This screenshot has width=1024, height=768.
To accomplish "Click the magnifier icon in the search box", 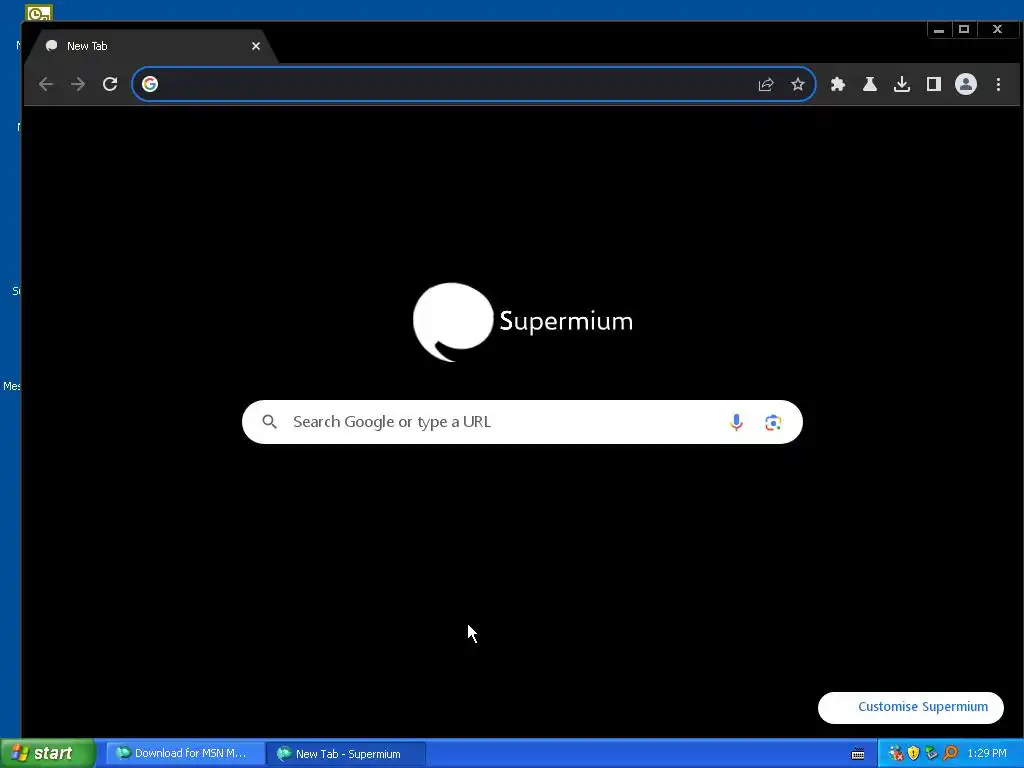I will click(270, 422).
